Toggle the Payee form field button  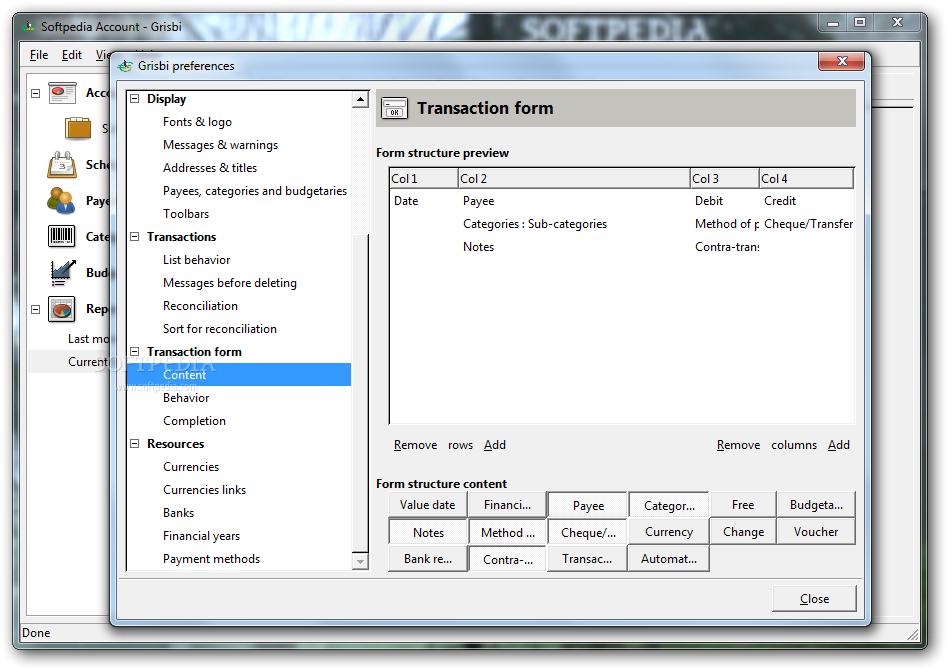click(x=588, y=506)
